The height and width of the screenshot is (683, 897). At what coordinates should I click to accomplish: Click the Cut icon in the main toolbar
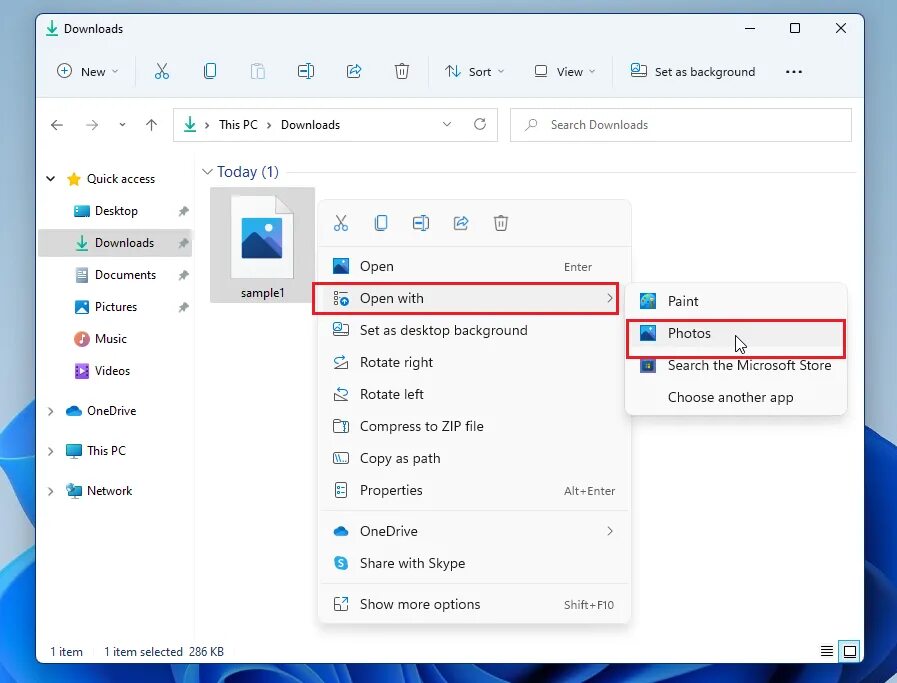pos(162,72)
